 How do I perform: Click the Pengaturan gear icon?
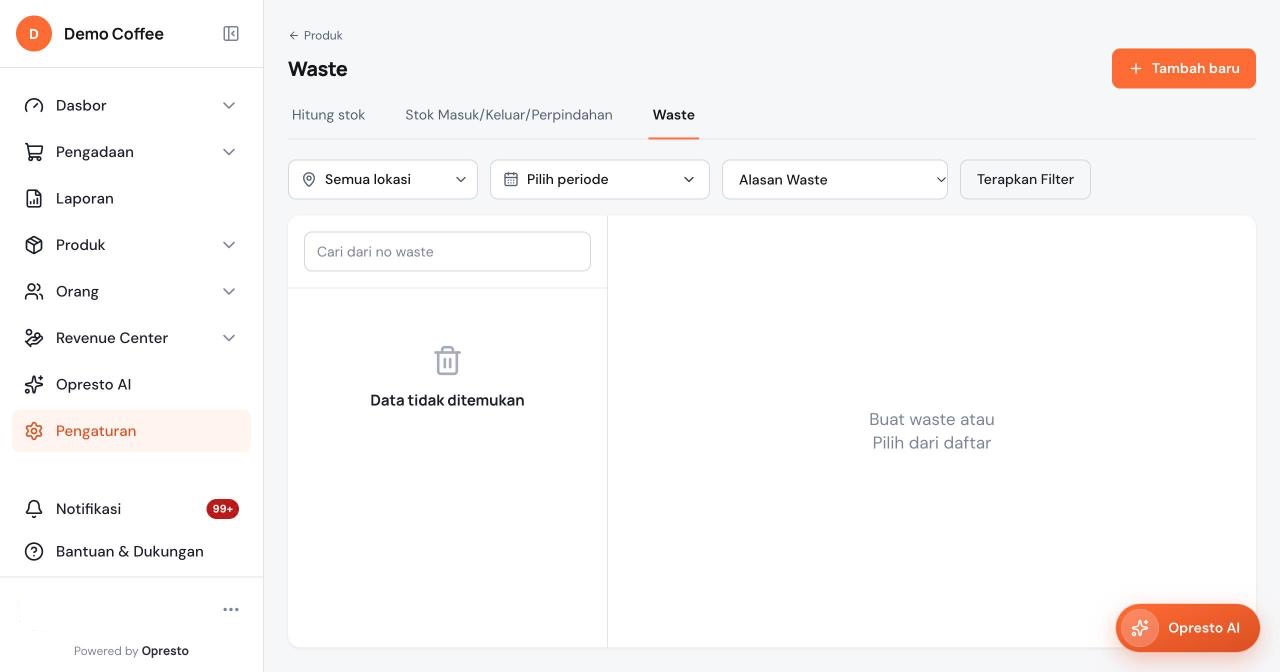[34, 431]
